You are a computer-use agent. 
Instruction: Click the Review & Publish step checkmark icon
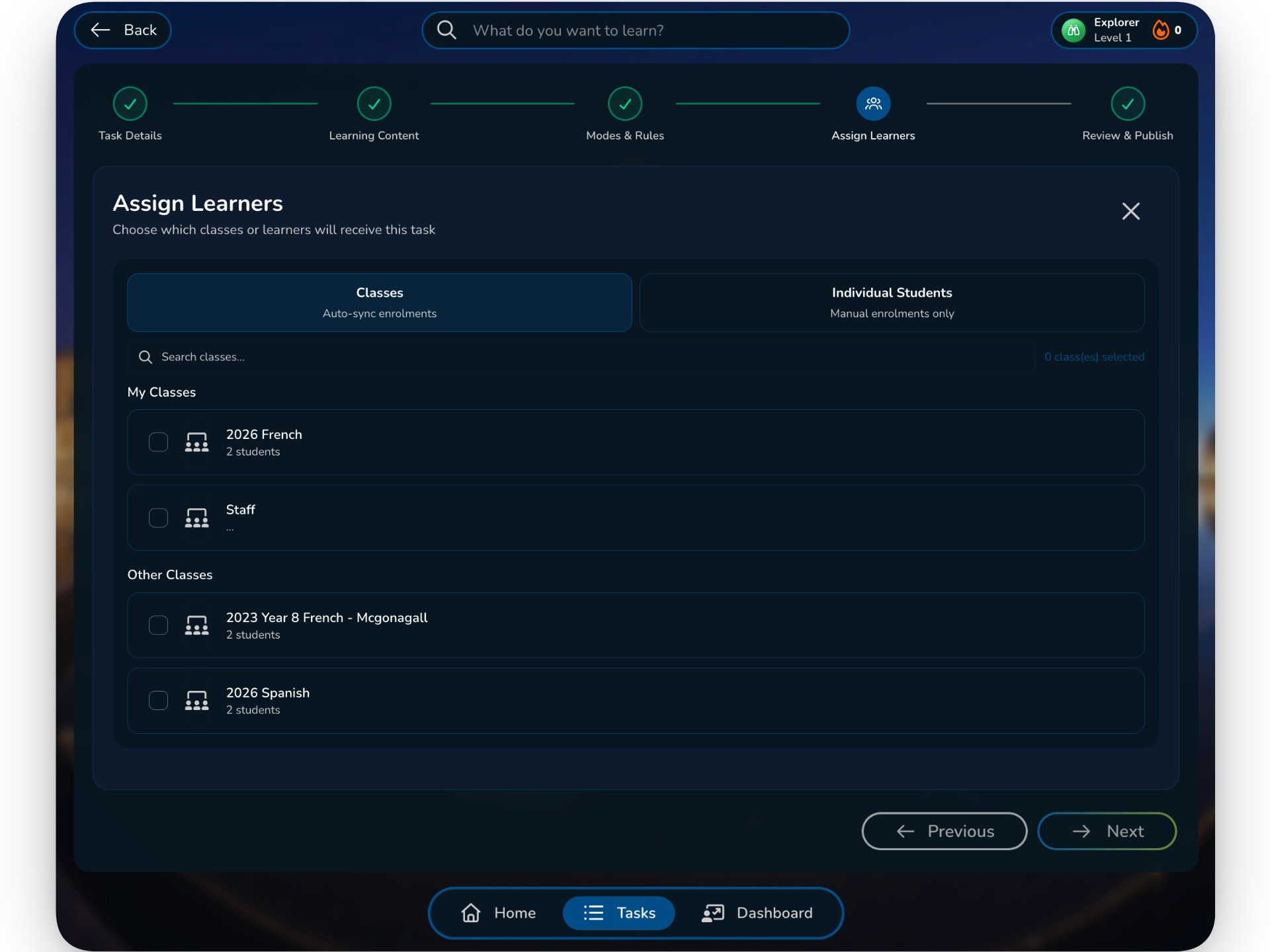1128,104
